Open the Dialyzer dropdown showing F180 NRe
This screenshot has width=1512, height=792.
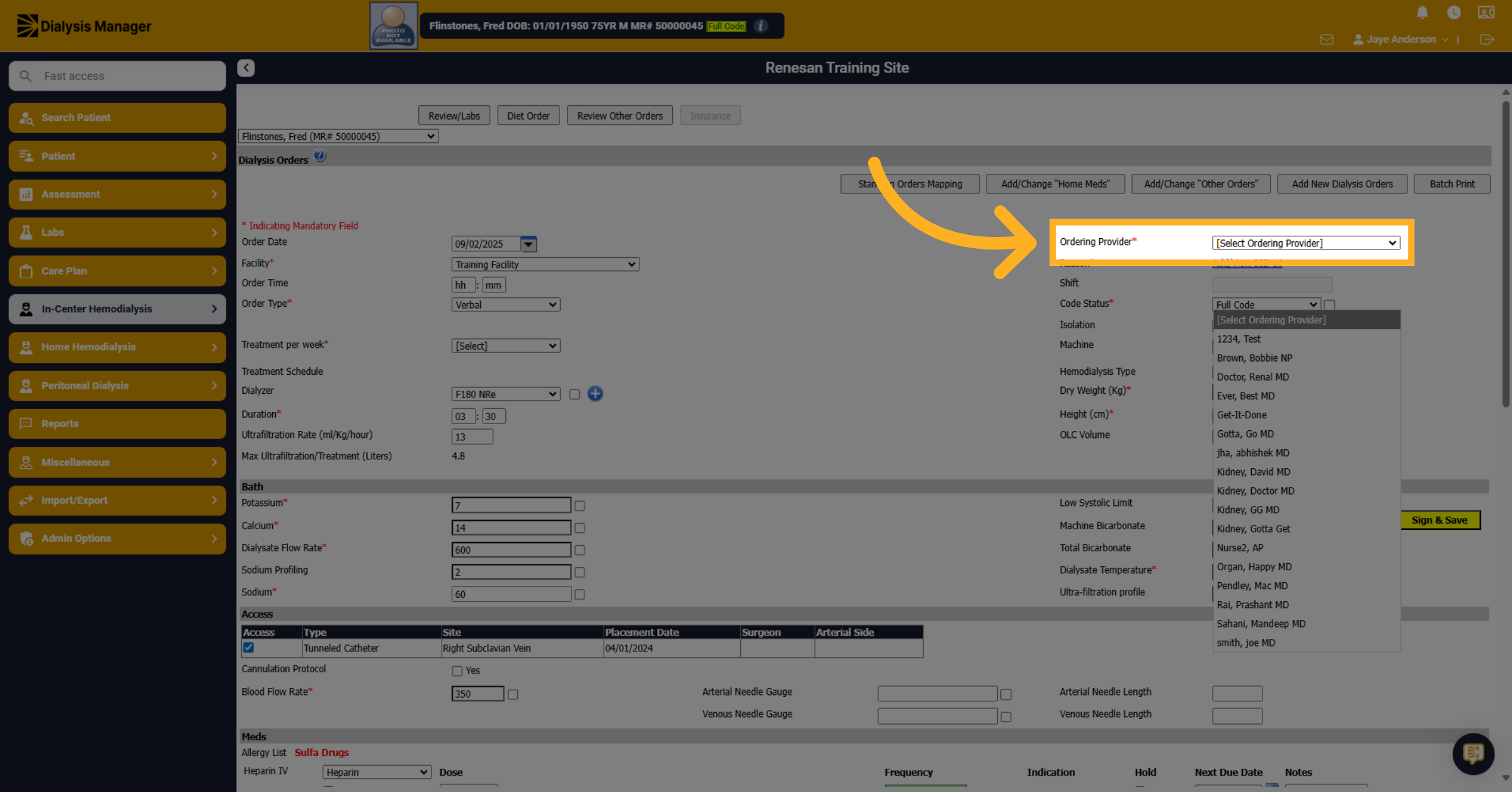click(505, 394)
